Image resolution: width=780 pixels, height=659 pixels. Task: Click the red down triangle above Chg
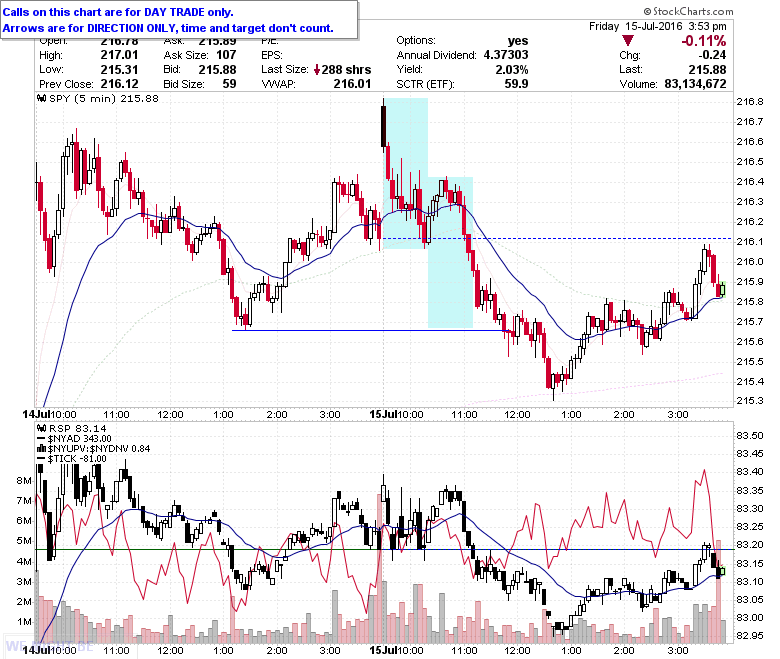coord(628,40)
